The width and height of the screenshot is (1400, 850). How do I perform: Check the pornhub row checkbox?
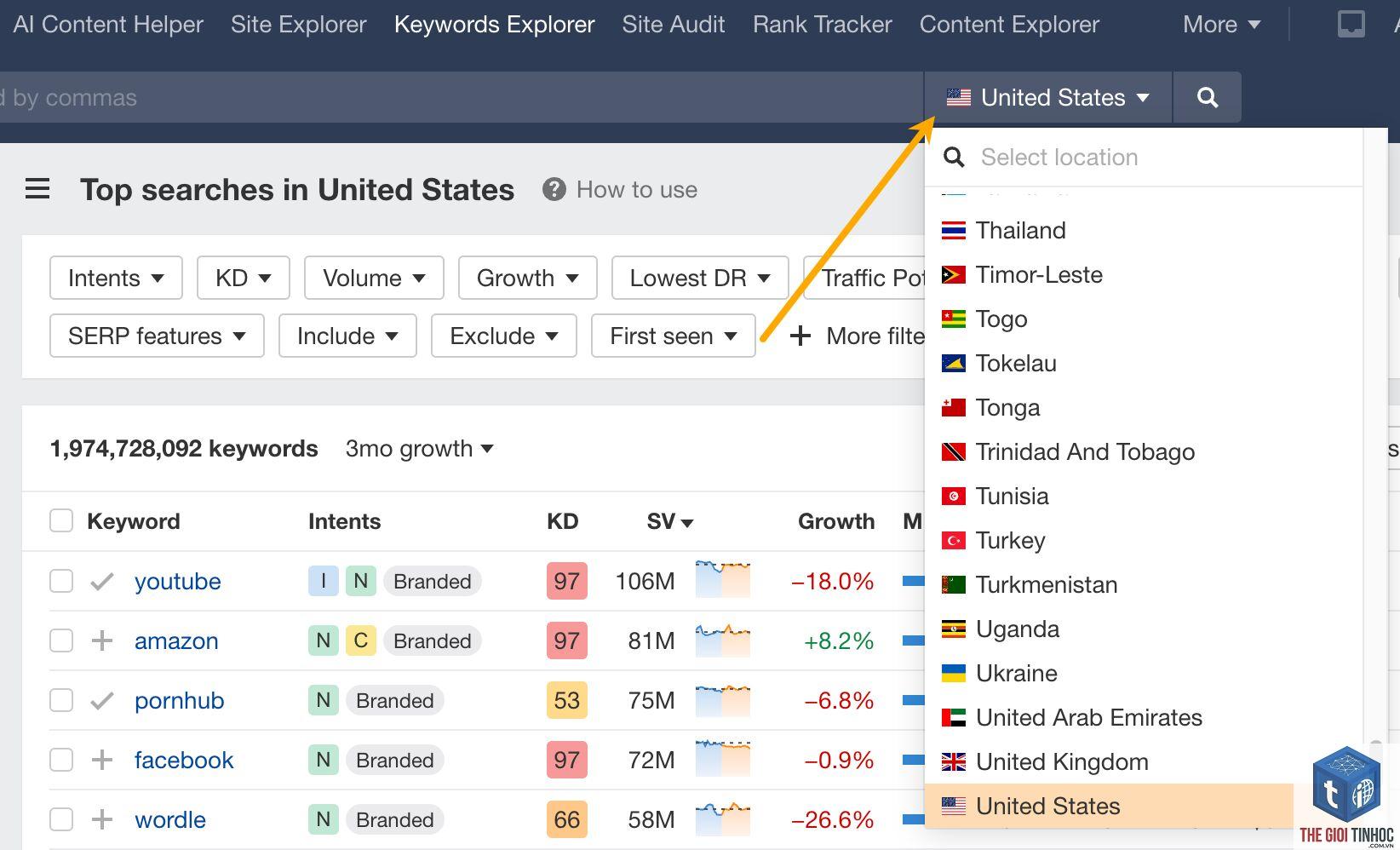pos(61,700)
